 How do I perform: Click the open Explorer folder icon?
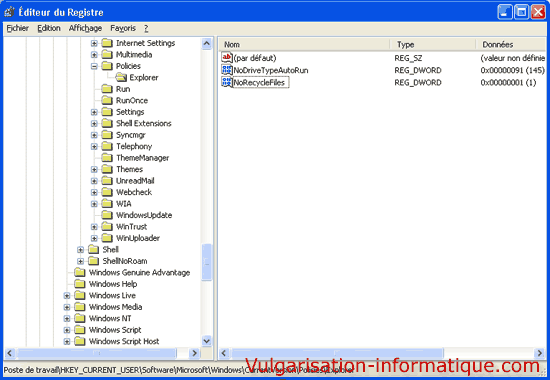point(121,78)
